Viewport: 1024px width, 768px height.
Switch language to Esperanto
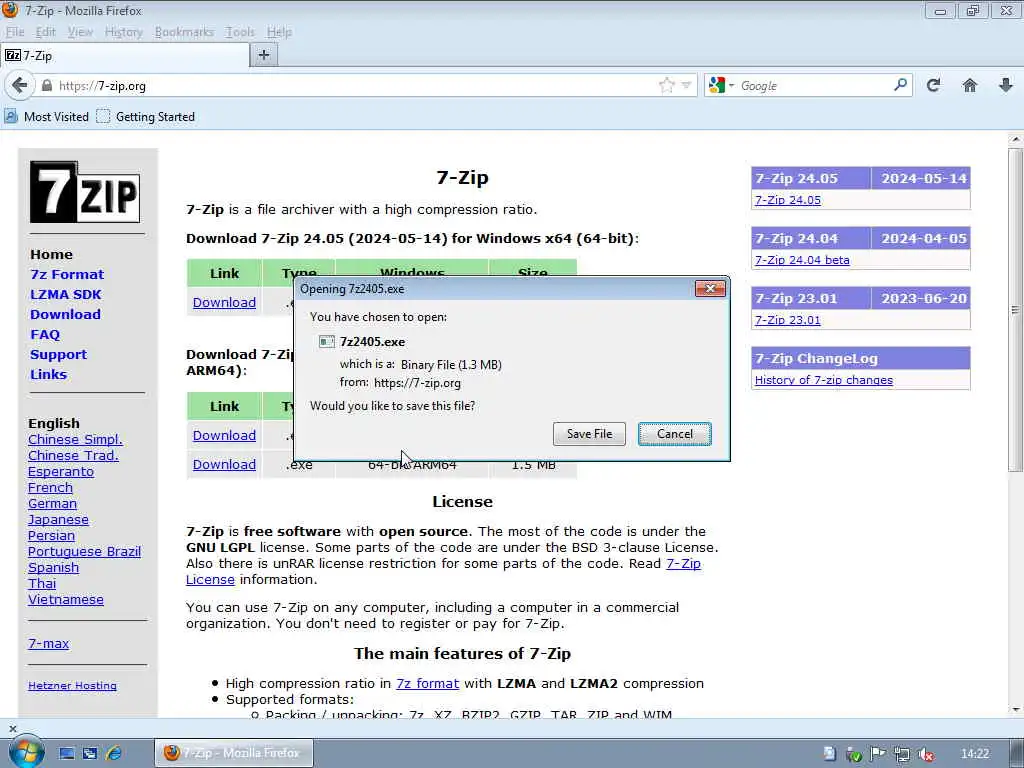pos(61,472)
